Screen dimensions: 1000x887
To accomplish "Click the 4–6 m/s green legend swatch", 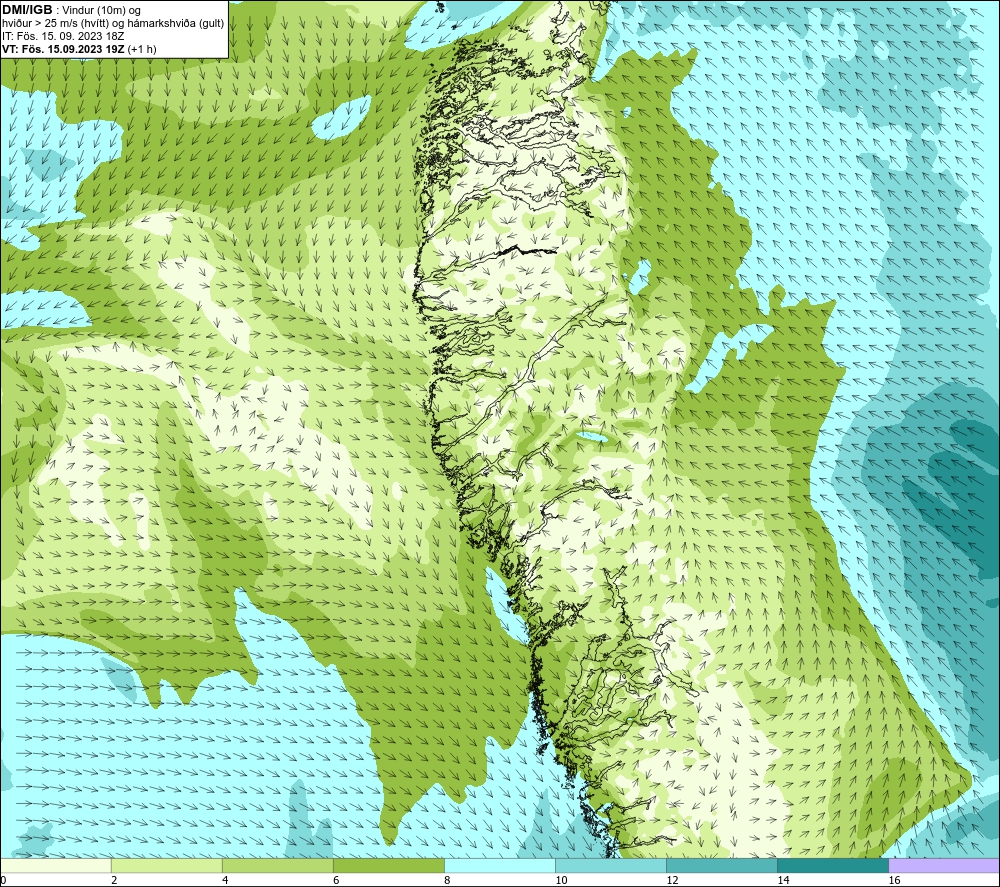I will pyautogui.click(x=278, y=865).
